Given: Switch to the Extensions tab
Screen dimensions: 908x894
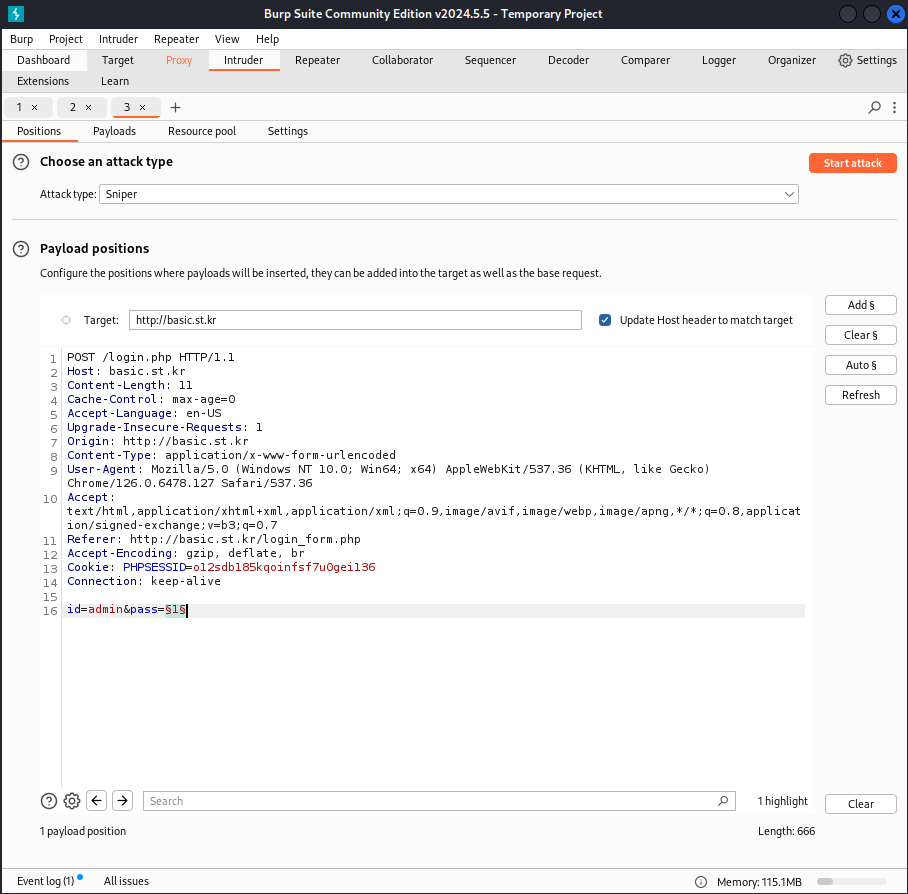Looking at the screenshot, I should tap(43, 81).
